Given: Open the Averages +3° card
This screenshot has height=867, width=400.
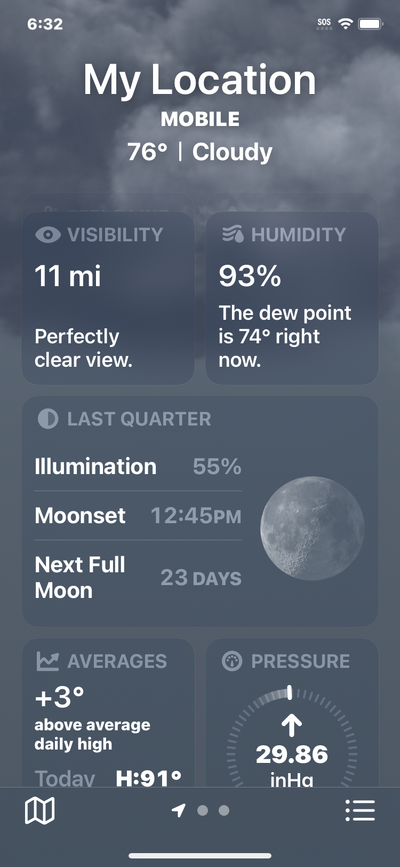Looking at the screenshot, I should click(108, 713).
